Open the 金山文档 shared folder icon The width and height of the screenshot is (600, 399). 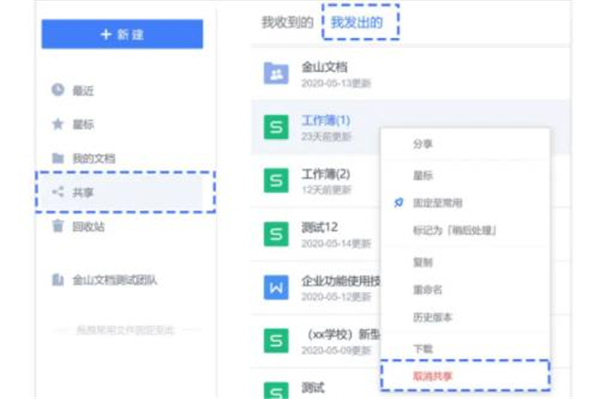pos(276,73)
